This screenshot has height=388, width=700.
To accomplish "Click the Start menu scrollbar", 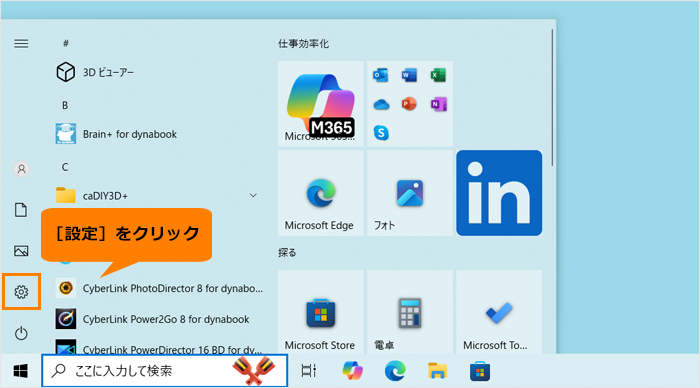I will 552,98.
